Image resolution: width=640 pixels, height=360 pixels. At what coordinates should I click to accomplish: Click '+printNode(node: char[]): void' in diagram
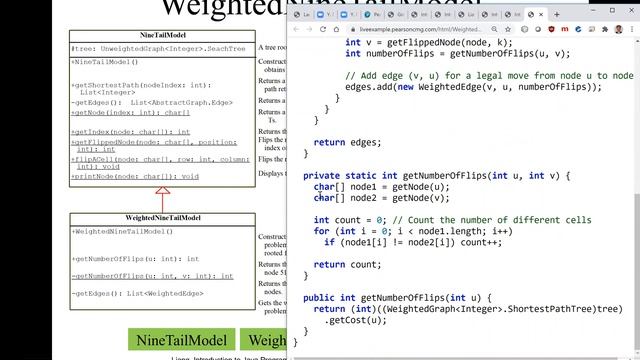click(x=135, y=177)
